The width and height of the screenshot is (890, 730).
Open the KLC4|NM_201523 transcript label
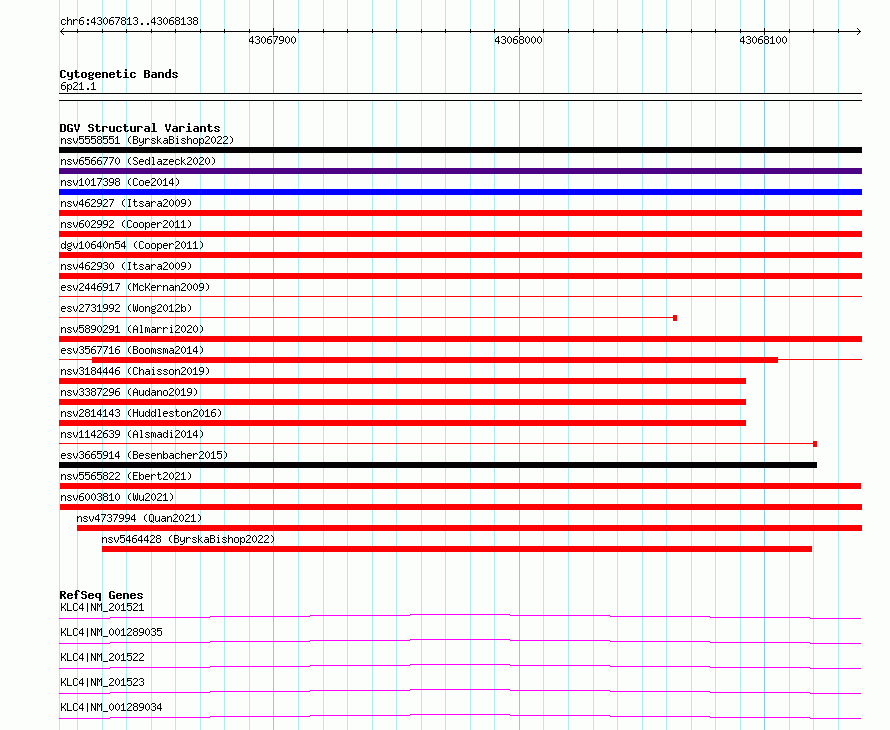(102, 682)
